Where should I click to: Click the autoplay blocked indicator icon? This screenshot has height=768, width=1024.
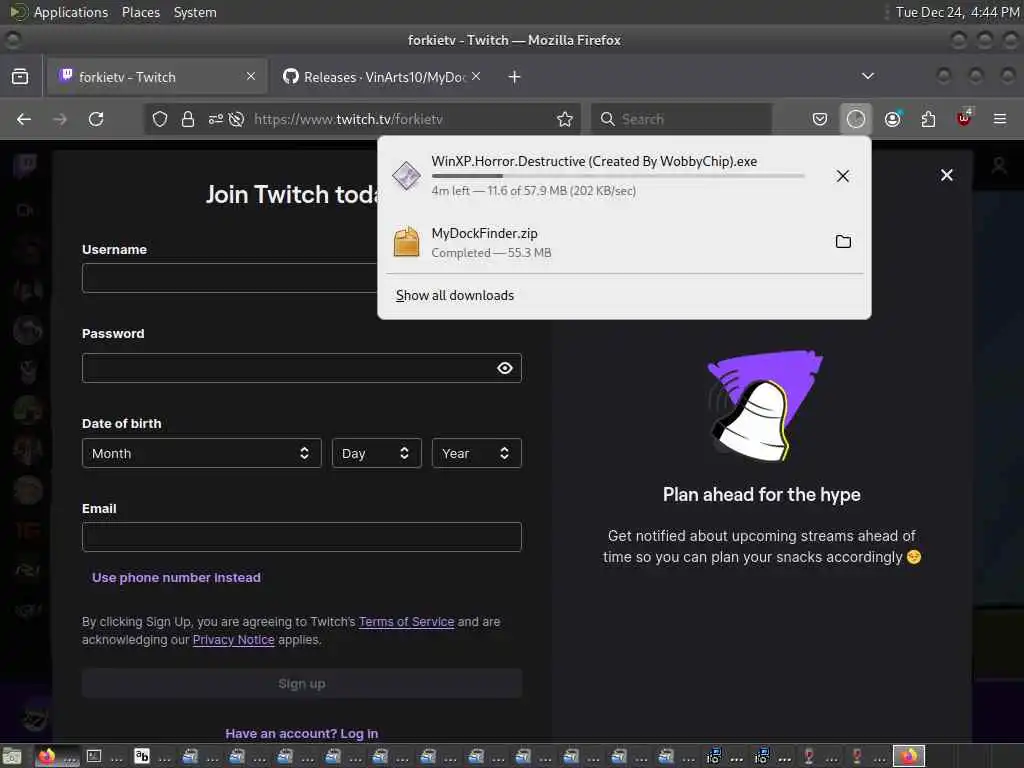(236, 119)
